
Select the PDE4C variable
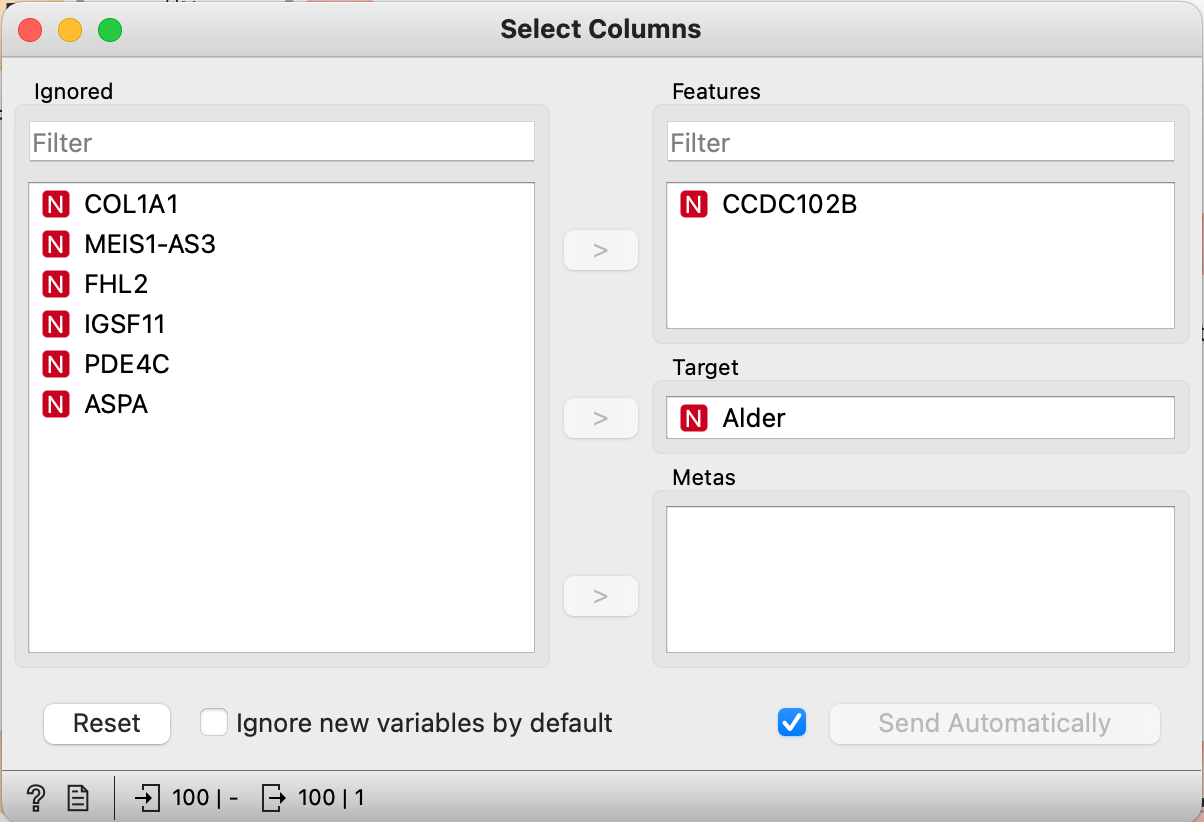(127, 364)
